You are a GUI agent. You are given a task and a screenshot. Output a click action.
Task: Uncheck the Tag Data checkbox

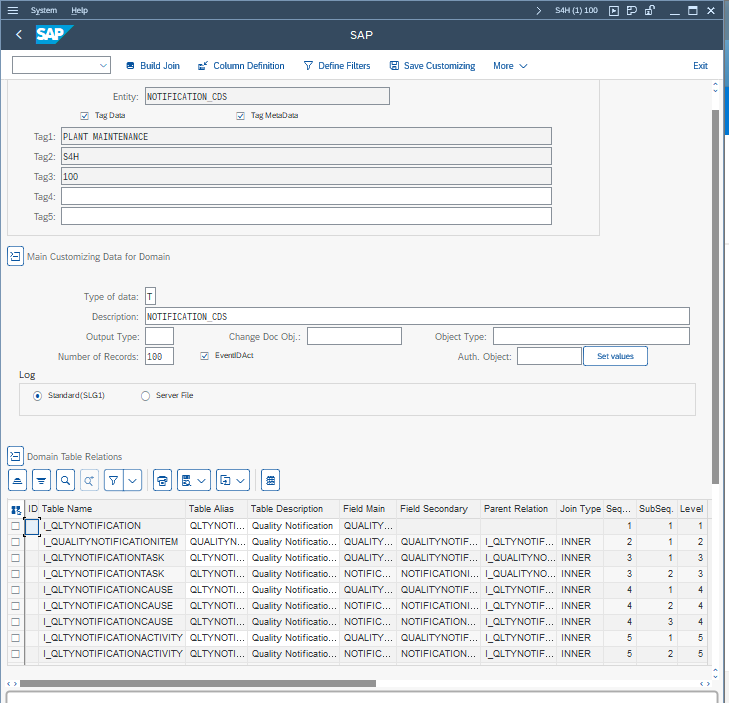pyautogui.click(x=85, y=115)
